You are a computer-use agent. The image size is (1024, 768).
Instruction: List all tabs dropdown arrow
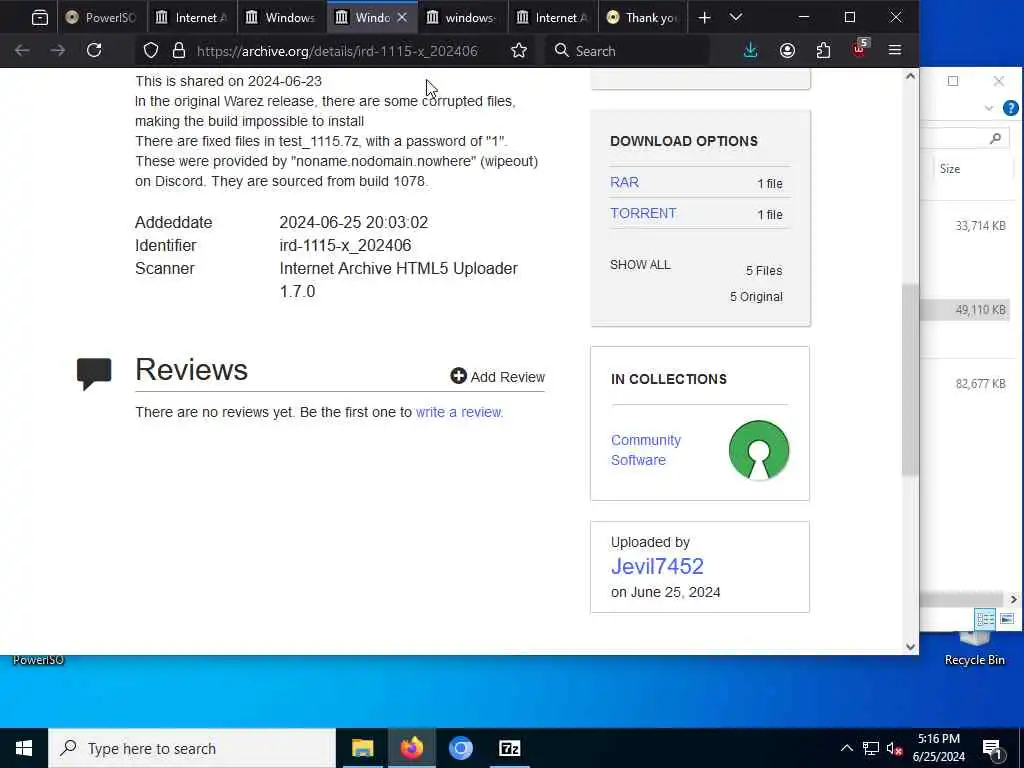736,18
